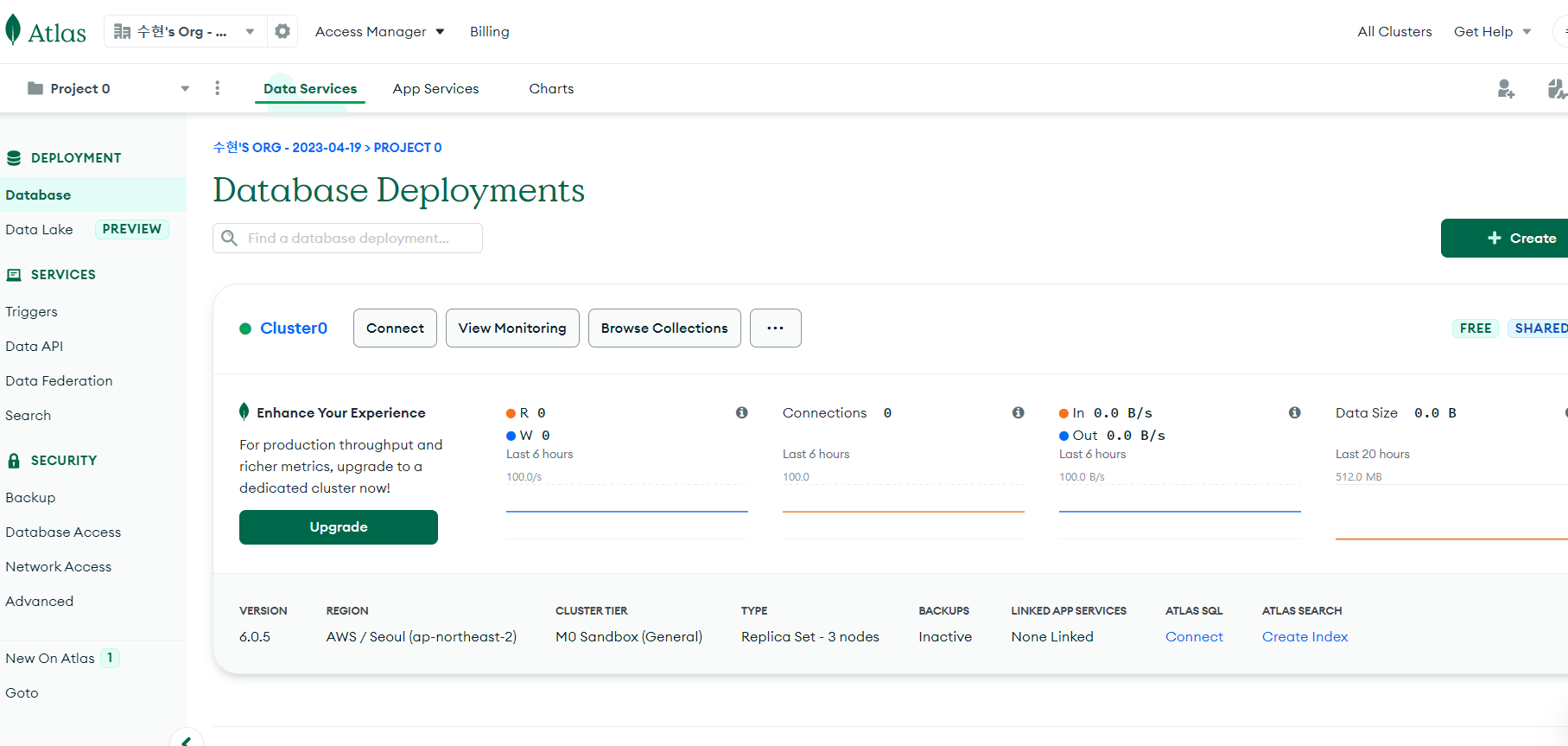The height and width of the screenshot is (746, 1568).
Task: Open Advanced security settings
Action: pos(40,601)
